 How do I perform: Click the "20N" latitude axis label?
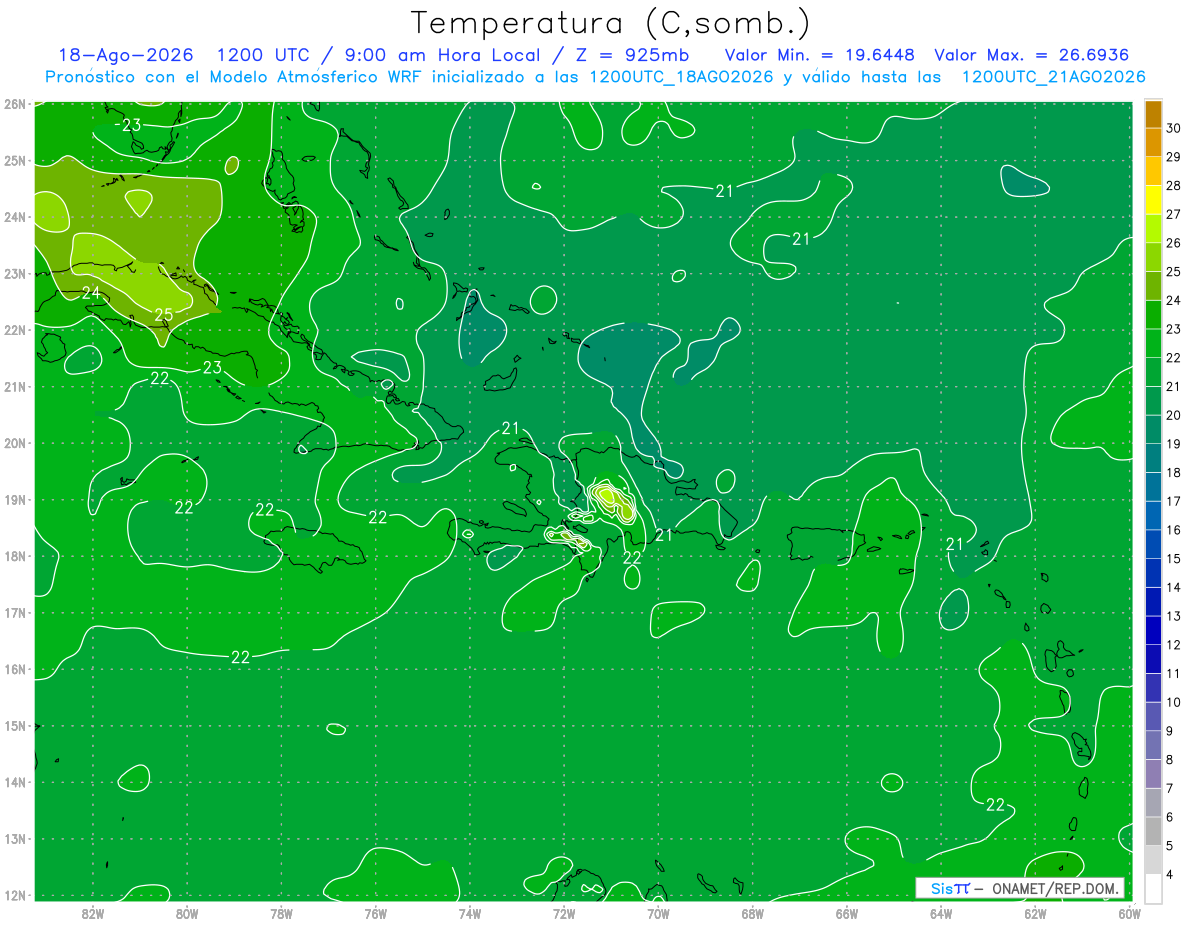tap(14, 443)
